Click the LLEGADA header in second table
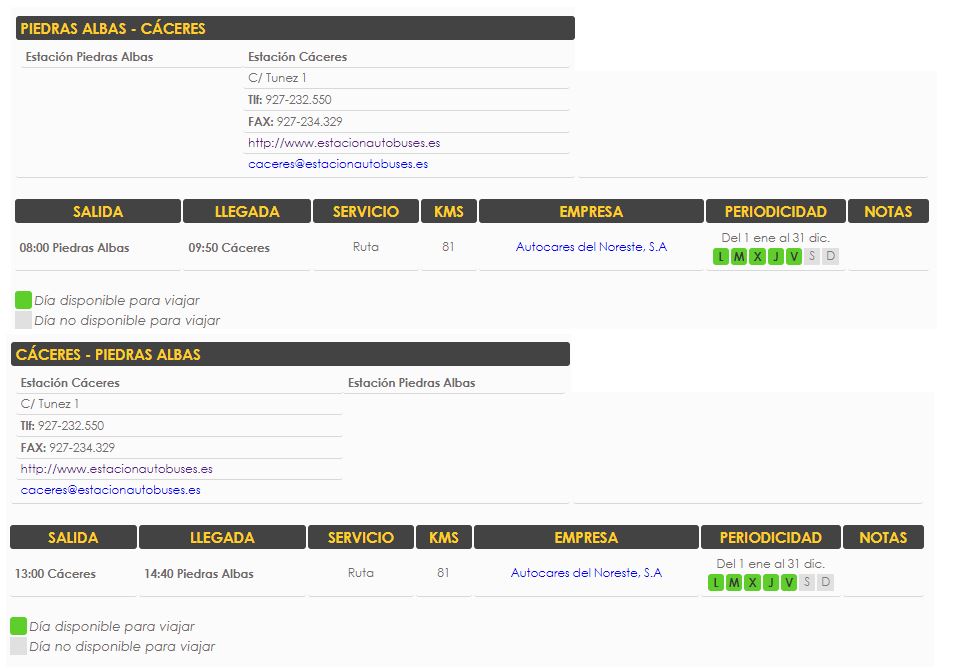This screenshot has height=670, width=954. (222, 537)
